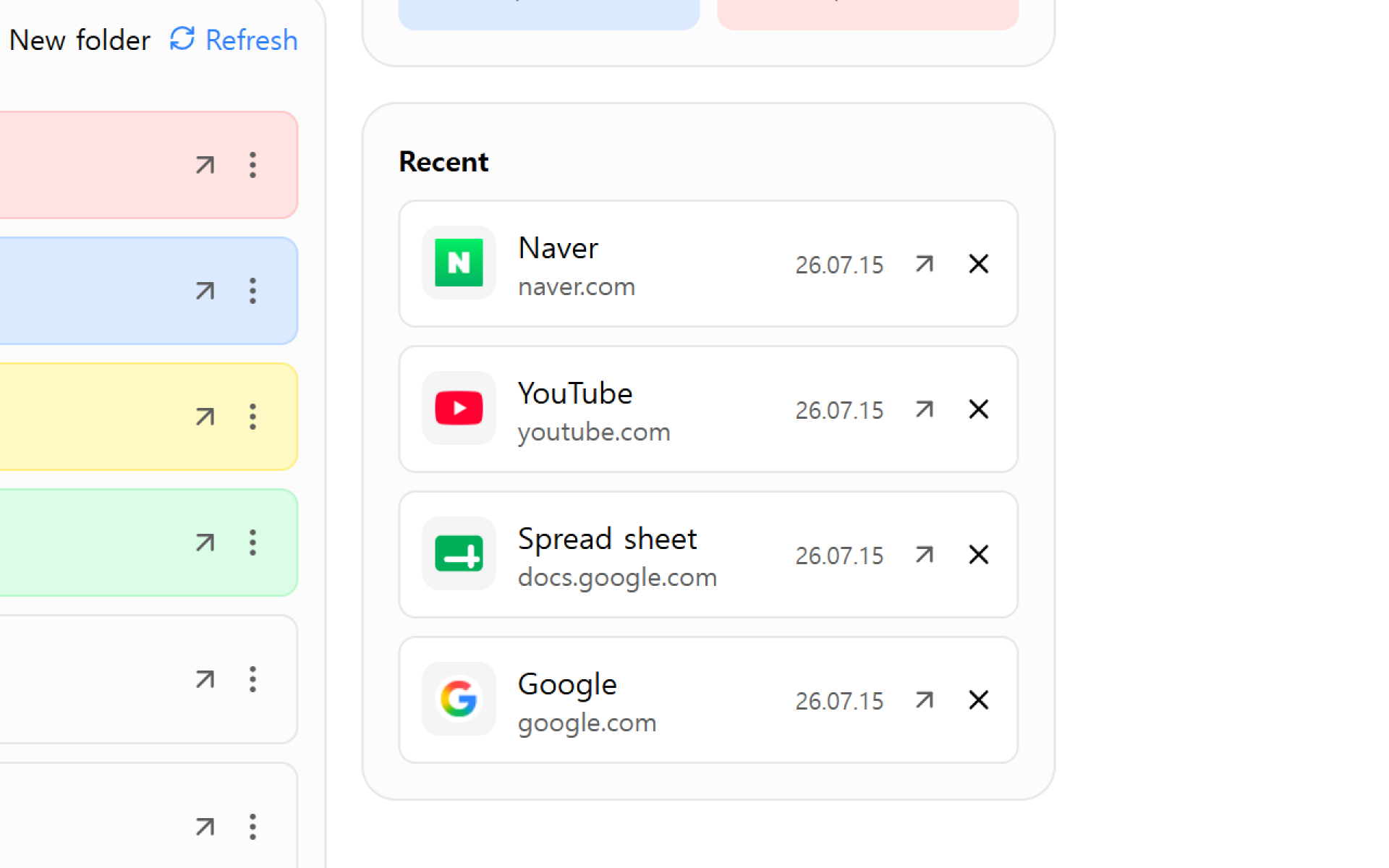
Task: Open the green folder card arrow
Action: coord(205,542)
